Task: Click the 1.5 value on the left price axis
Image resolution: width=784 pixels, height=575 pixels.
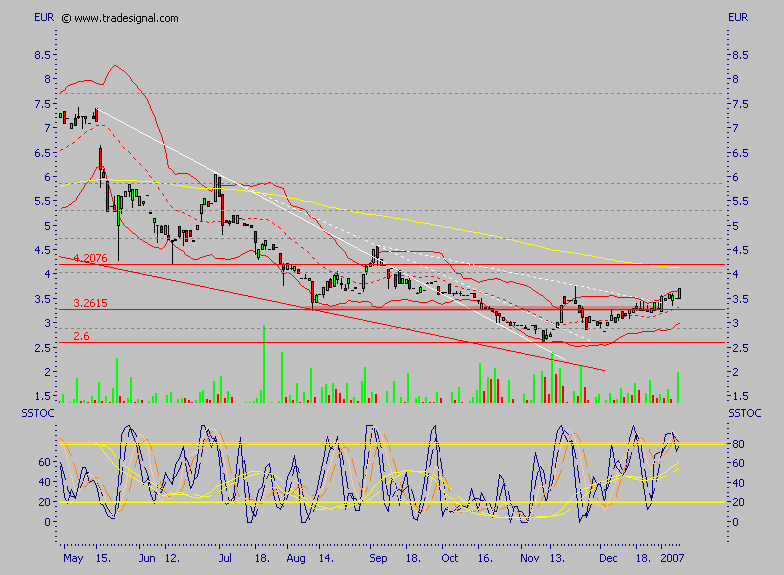Action: coord(42,396)
